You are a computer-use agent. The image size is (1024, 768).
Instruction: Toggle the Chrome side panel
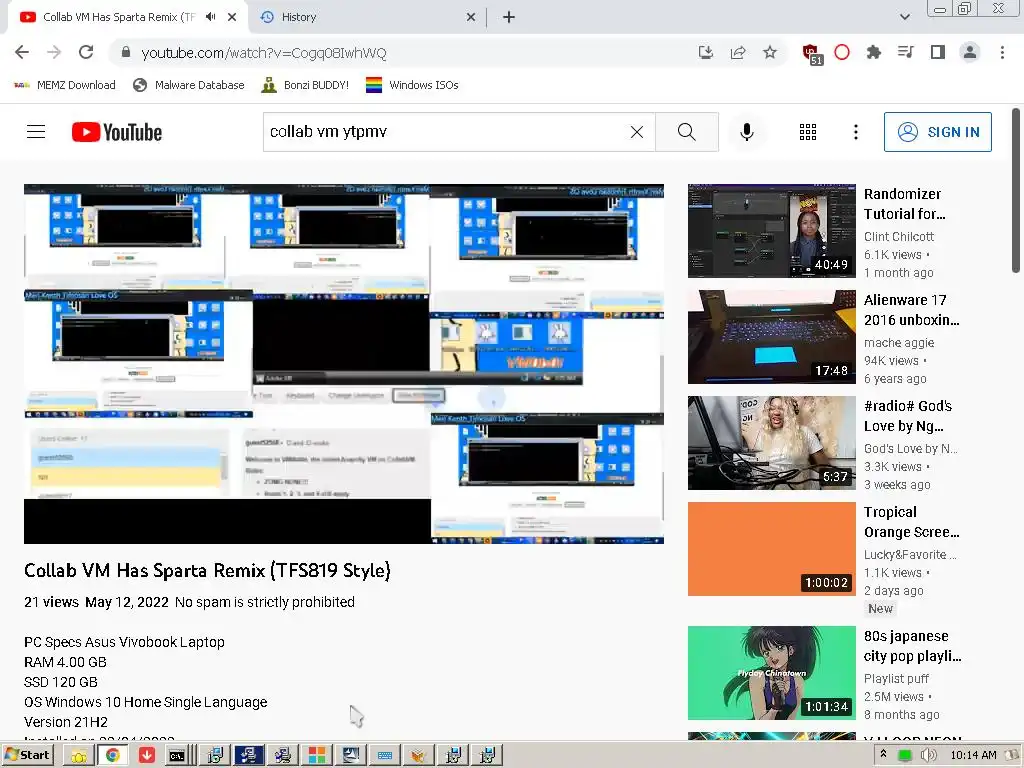938,52
